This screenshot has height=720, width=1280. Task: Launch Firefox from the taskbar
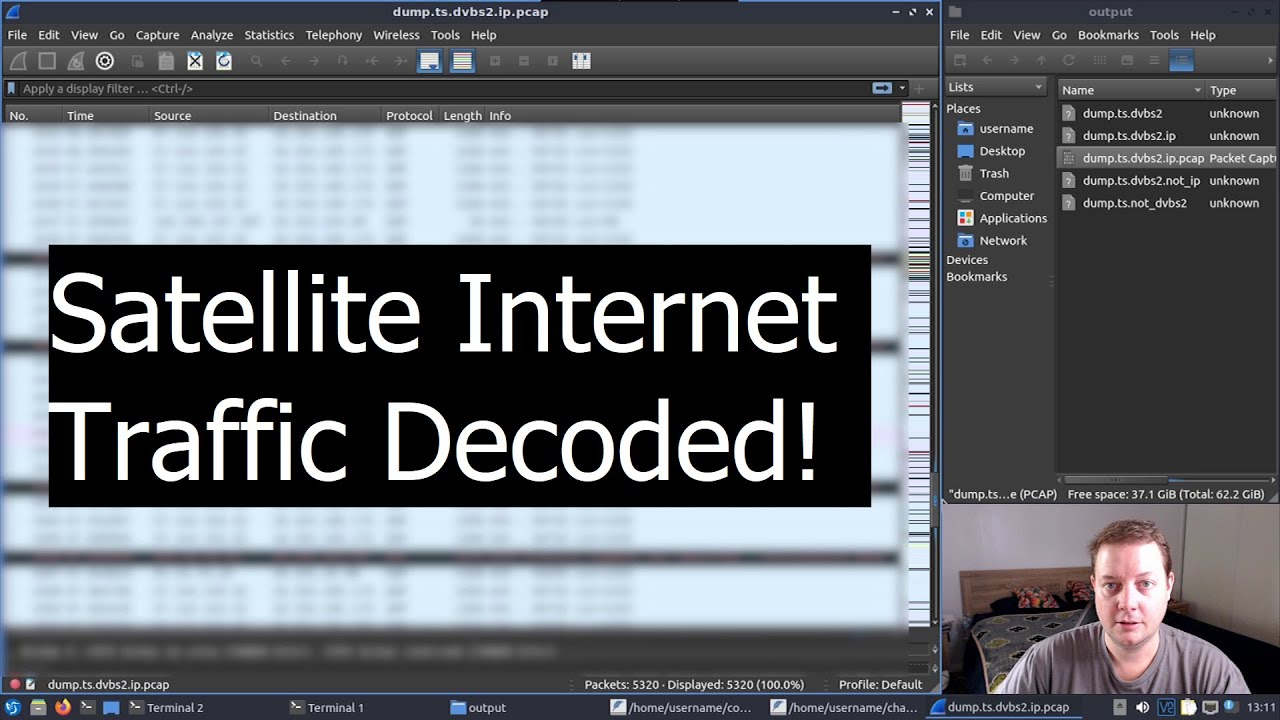point(63,707)
